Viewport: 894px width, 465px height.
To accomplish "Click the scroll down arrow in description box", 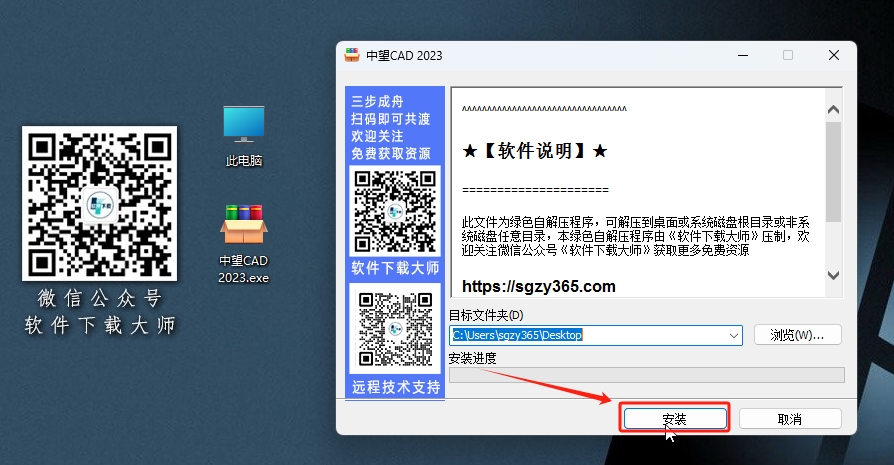I will click(833, 276).
